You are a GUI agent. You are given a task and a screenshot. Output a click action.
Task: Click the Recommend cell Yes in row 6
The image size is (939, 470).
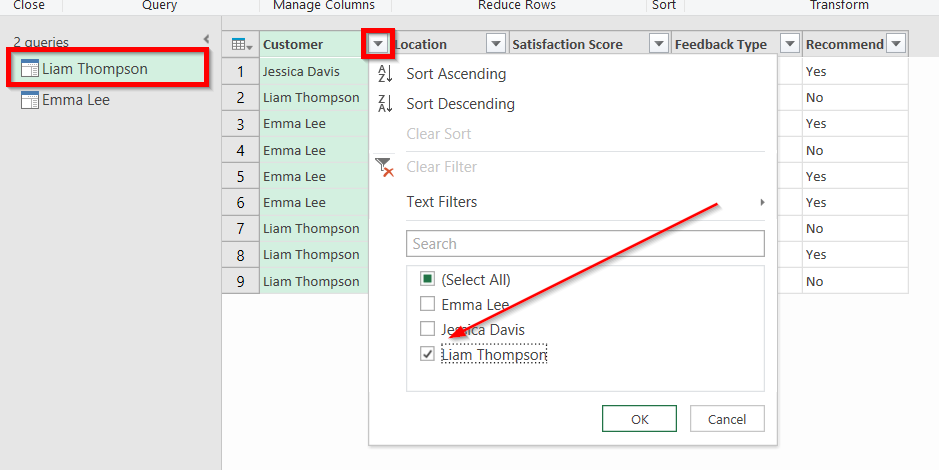855,202
